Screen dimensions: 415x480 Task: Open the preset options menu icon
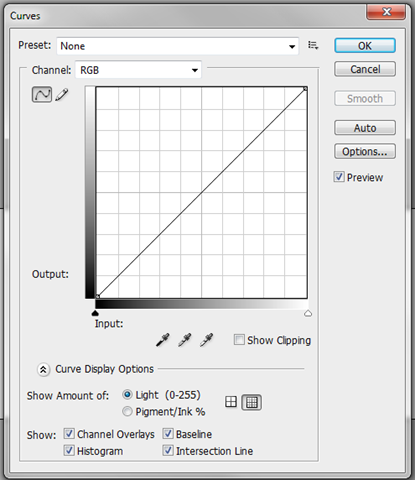click(x=313, y=45)
